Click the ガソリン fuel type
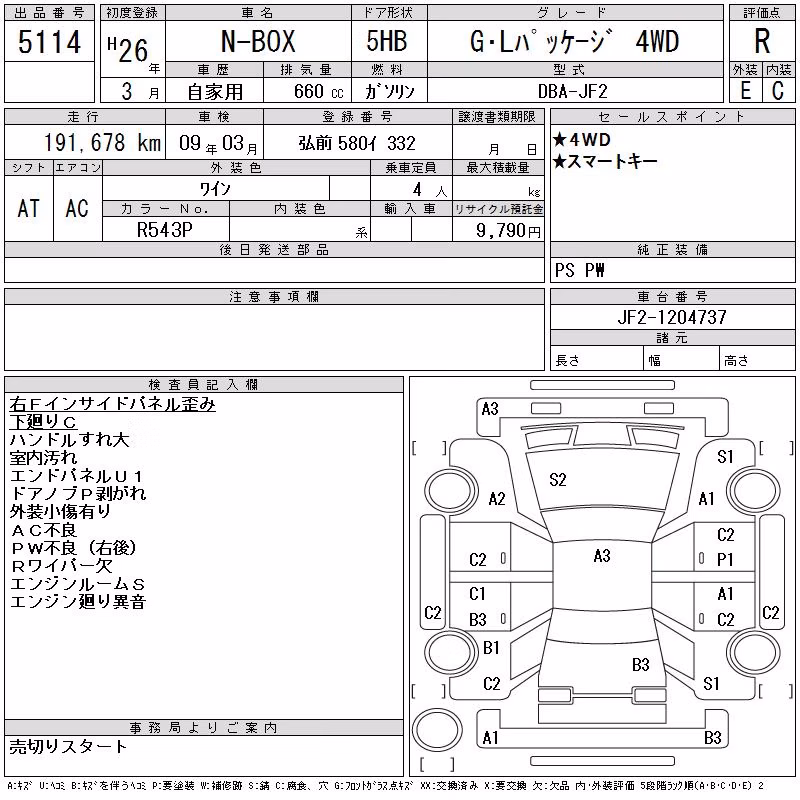The height and width of the screenshot is (800, 800). [x=390, y=91]
